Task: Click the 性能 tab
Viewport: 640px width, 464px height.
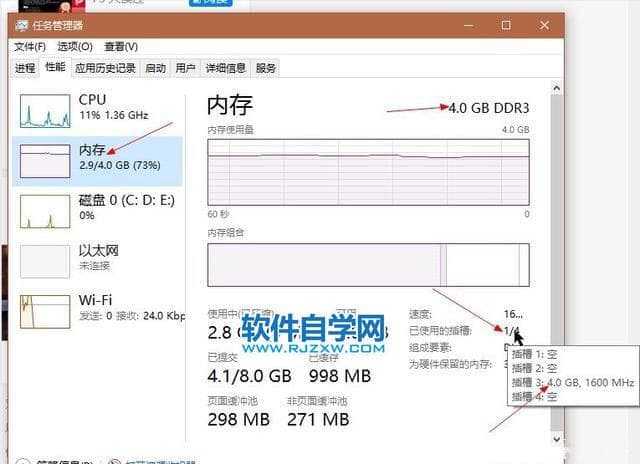Action: pos(55,68)
